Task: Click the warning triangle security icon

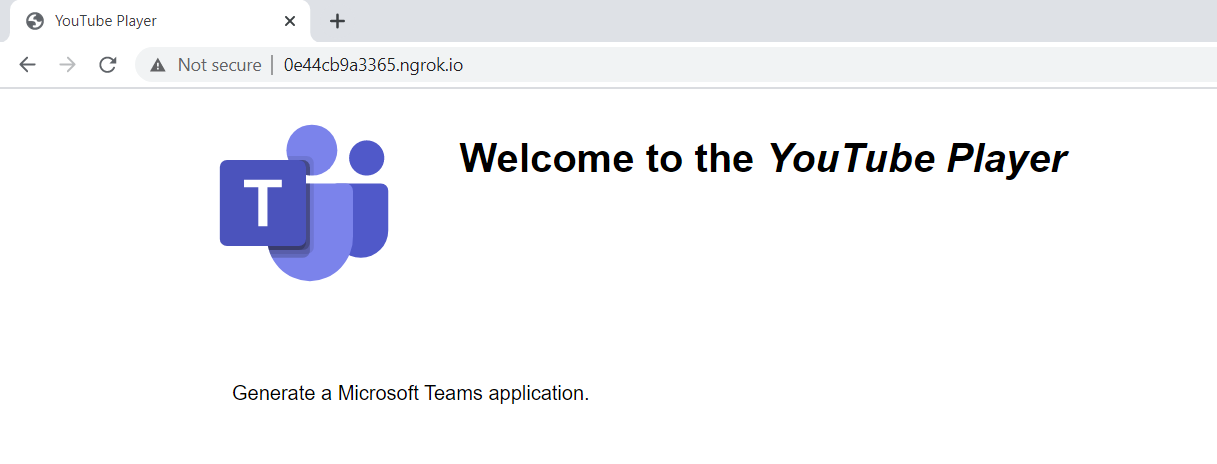Action: pos(157,66)
